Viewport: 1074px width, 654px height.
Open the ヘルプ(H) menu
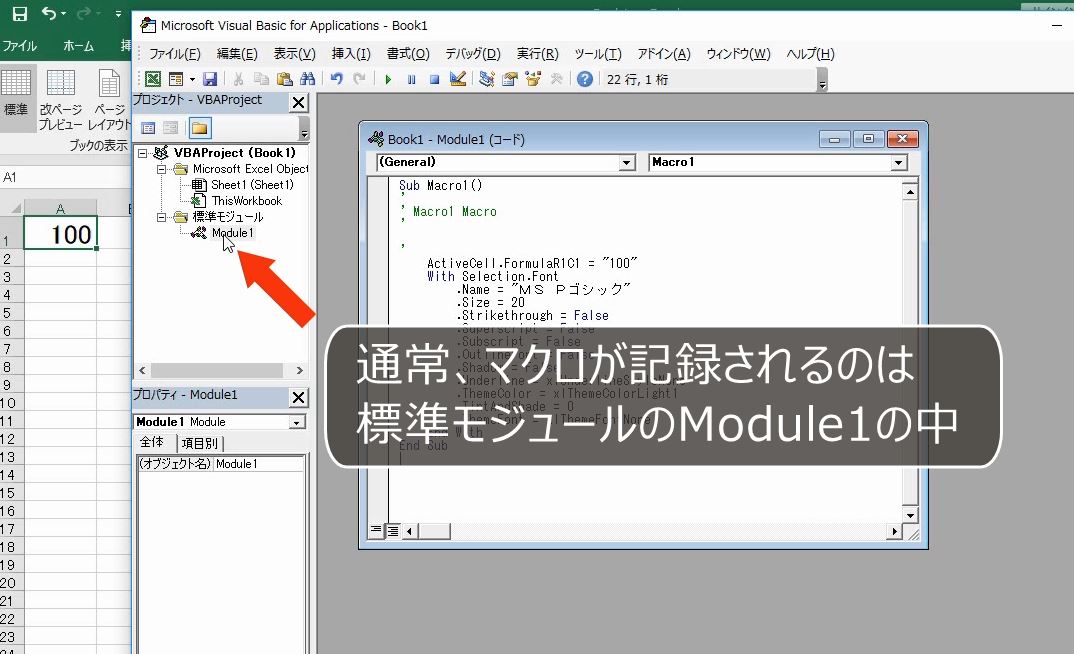(810, 53)
